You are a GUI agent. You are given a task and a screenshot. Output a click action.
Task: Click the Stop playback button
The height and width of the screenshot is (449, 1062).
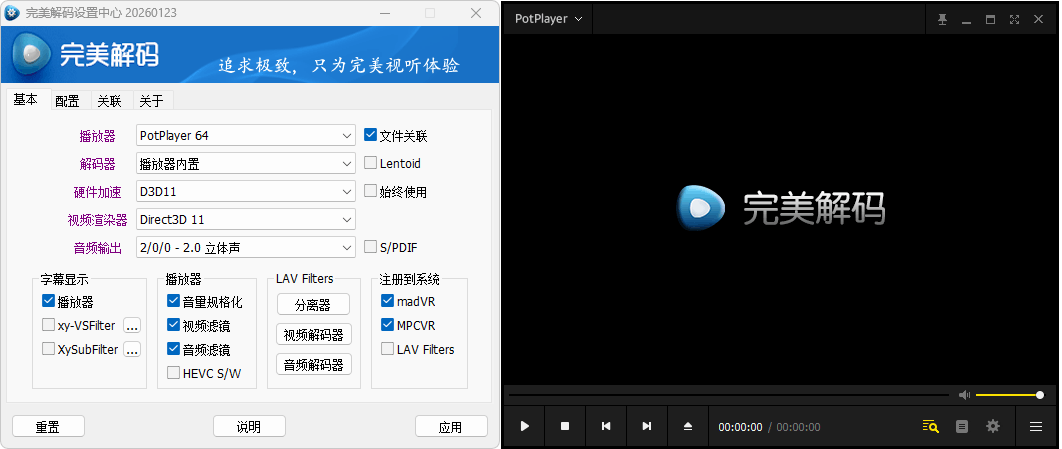tap(565, 426)
